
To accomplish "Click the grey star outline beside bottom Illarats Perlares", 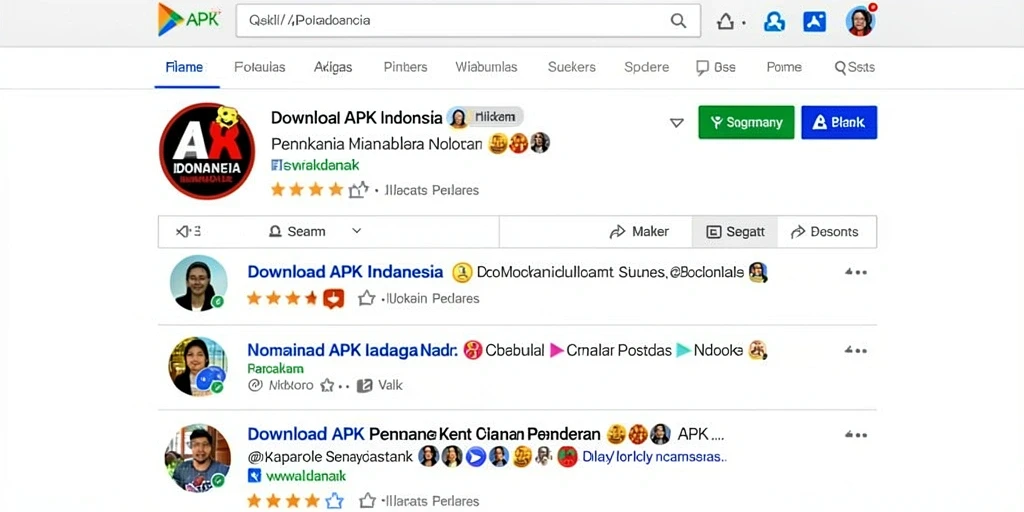I will pos(368,501).
